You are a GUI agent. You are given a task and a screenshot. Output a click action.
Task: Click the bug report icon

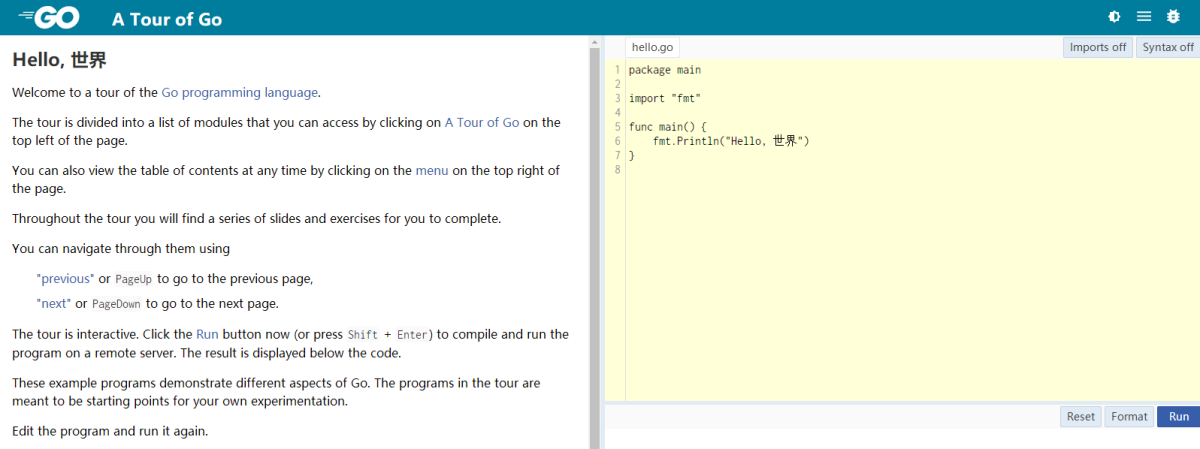(1174, 17)
